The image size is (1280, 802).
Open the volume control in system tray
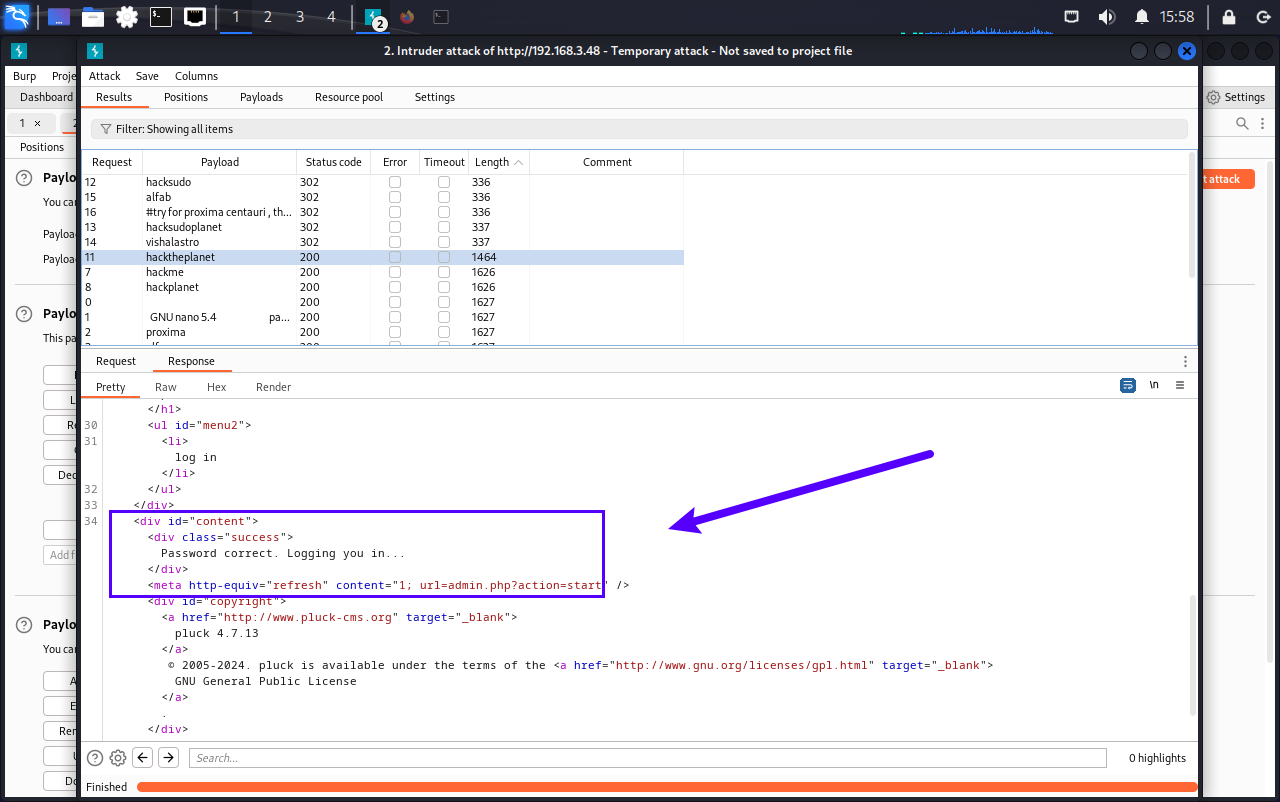click(x=1106, y=17)
